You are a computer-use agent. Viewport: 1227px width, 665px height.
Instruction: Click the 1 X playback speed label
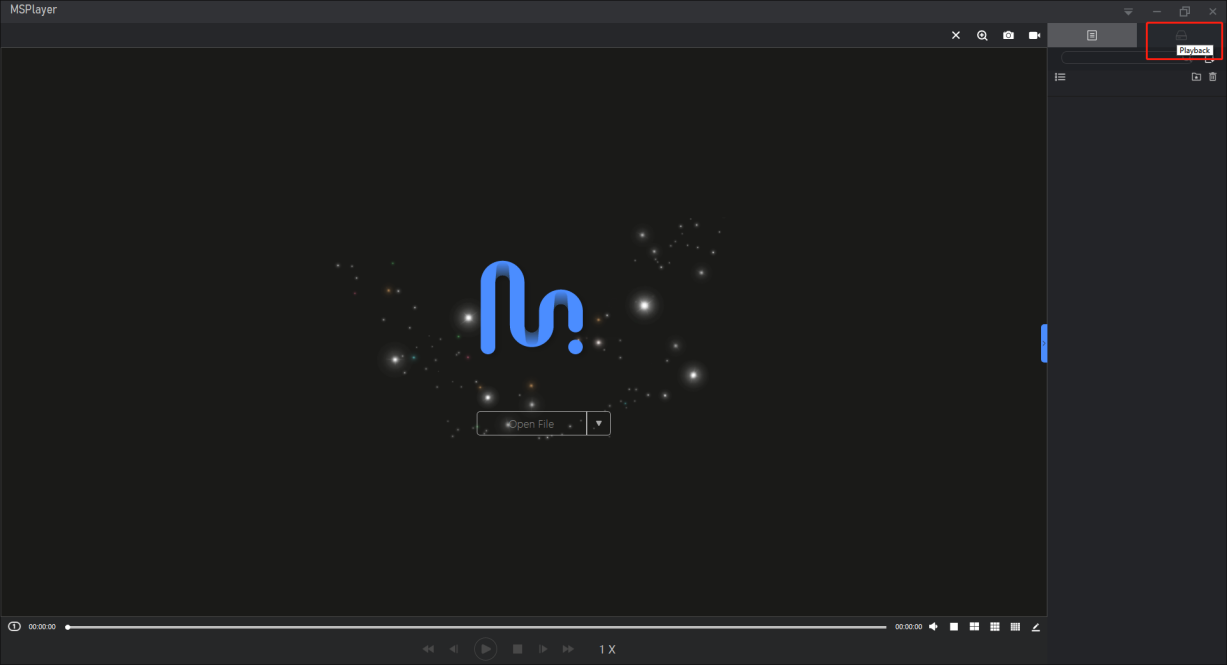[x=607, y=650]
